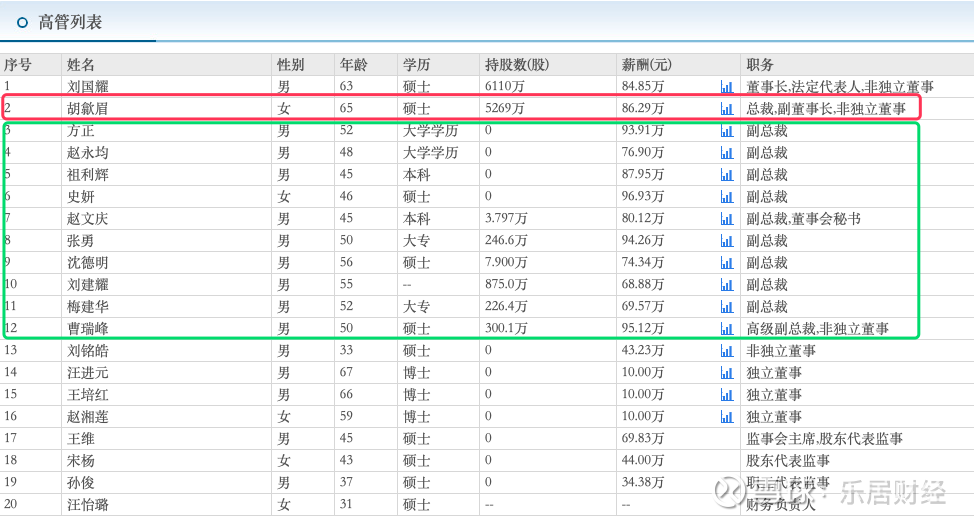This screenshot has height=522, width=974.
Task: Click the shareholding value 5269万
Action: (504, 109)
